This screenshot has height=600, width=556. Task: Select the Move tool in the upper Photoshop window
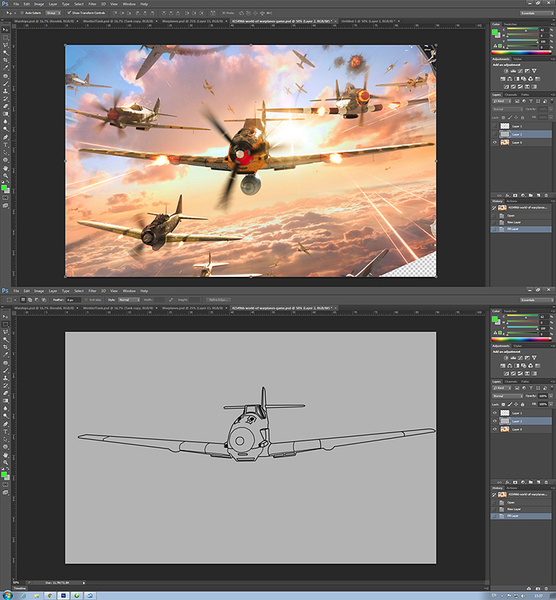point(5,29)
